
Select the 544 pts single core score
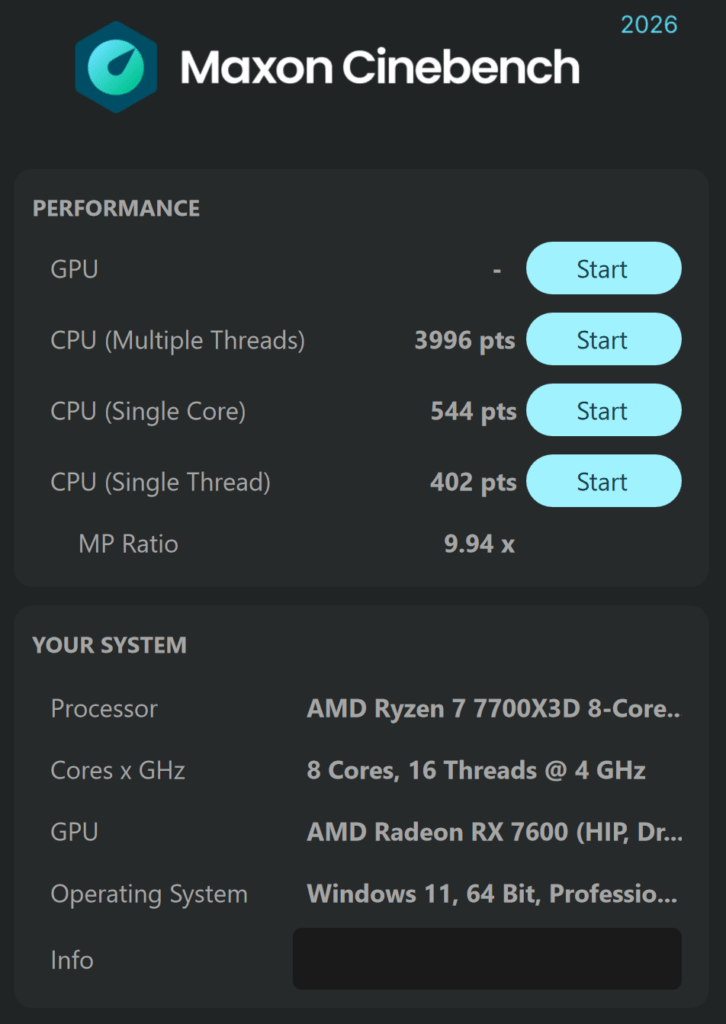click(473, 411)
